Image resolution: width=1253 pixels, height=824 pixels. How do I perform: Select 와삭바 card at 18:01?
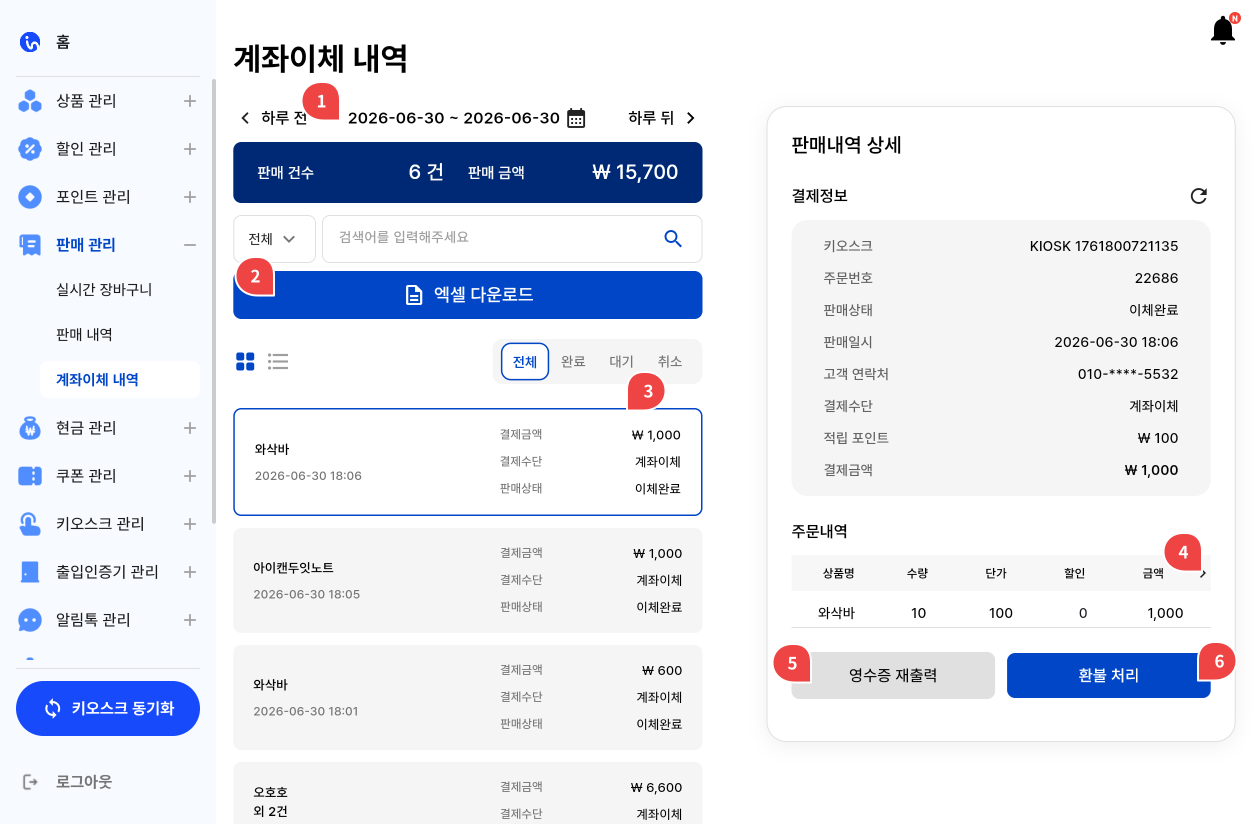tap(468, 697)
